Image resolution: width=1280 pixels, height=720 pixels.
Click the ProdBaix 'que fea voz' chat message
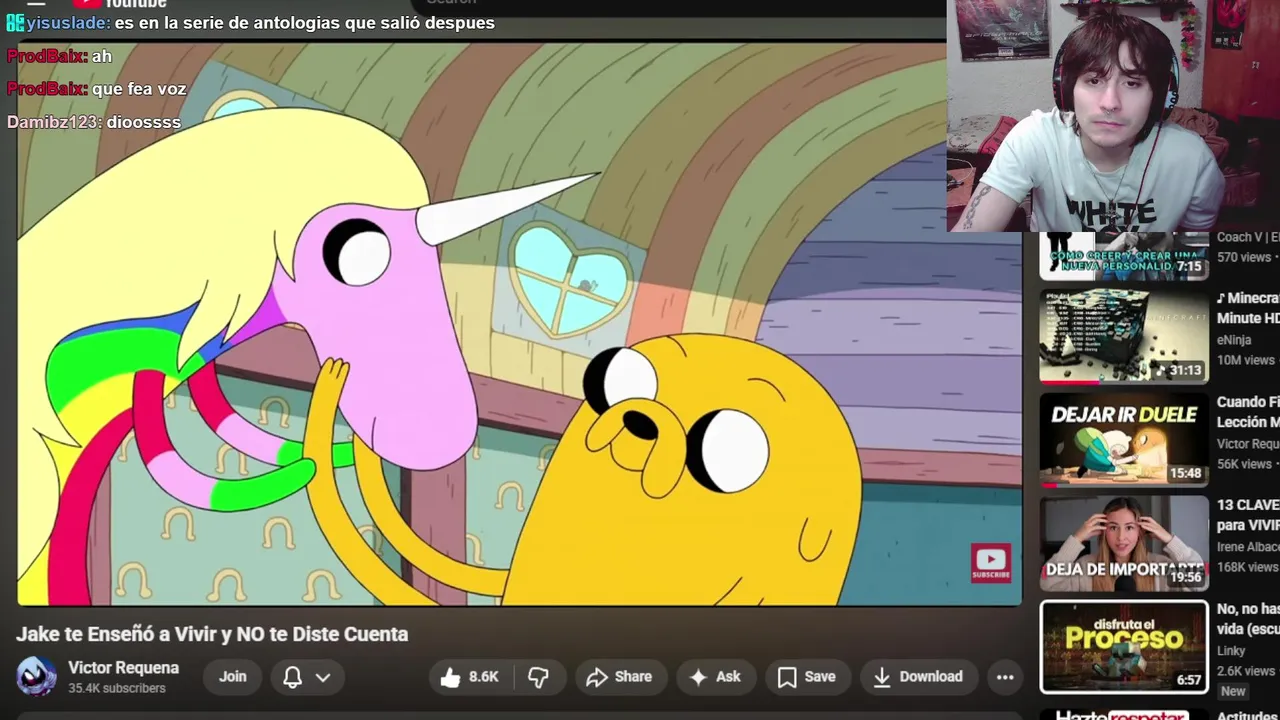(96, 89)
